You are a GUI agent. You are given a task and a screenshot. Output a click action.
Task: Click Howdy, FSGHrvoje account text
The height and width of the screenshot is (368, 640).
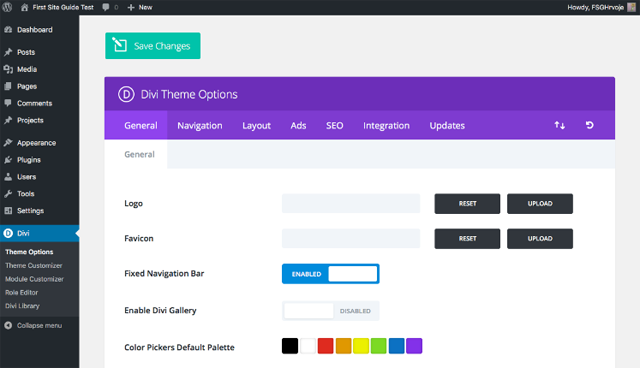596,7
